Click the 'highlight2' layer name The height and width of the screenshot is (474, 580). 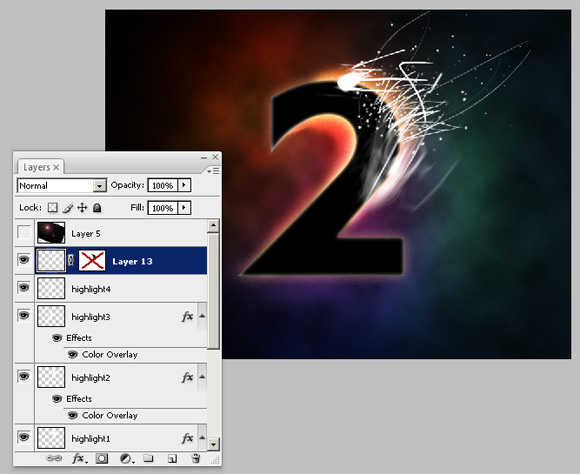click(91, 378)
